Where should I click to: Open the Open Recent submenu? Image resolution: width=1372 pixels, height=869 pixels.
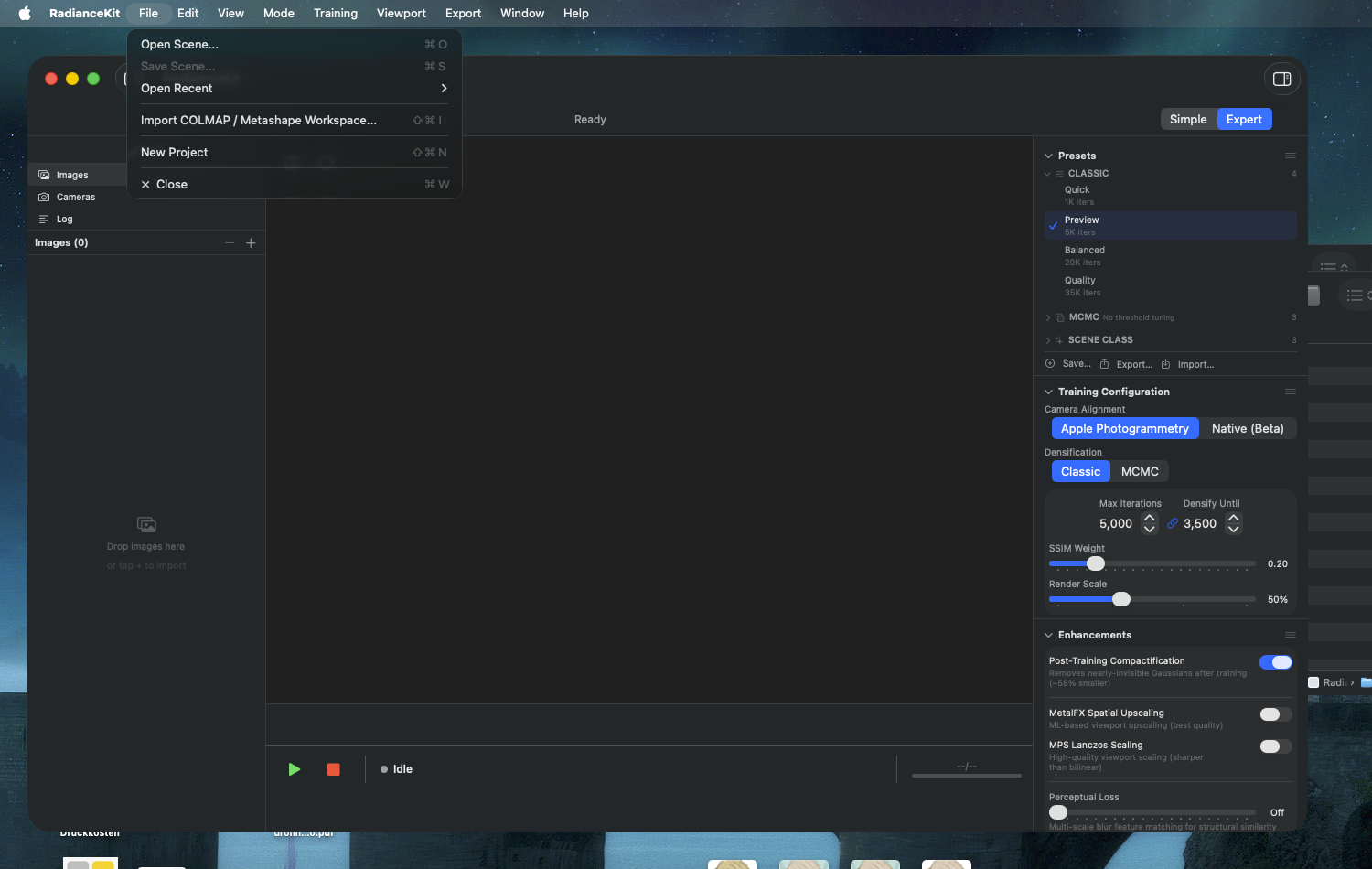[x=294, y=89]
